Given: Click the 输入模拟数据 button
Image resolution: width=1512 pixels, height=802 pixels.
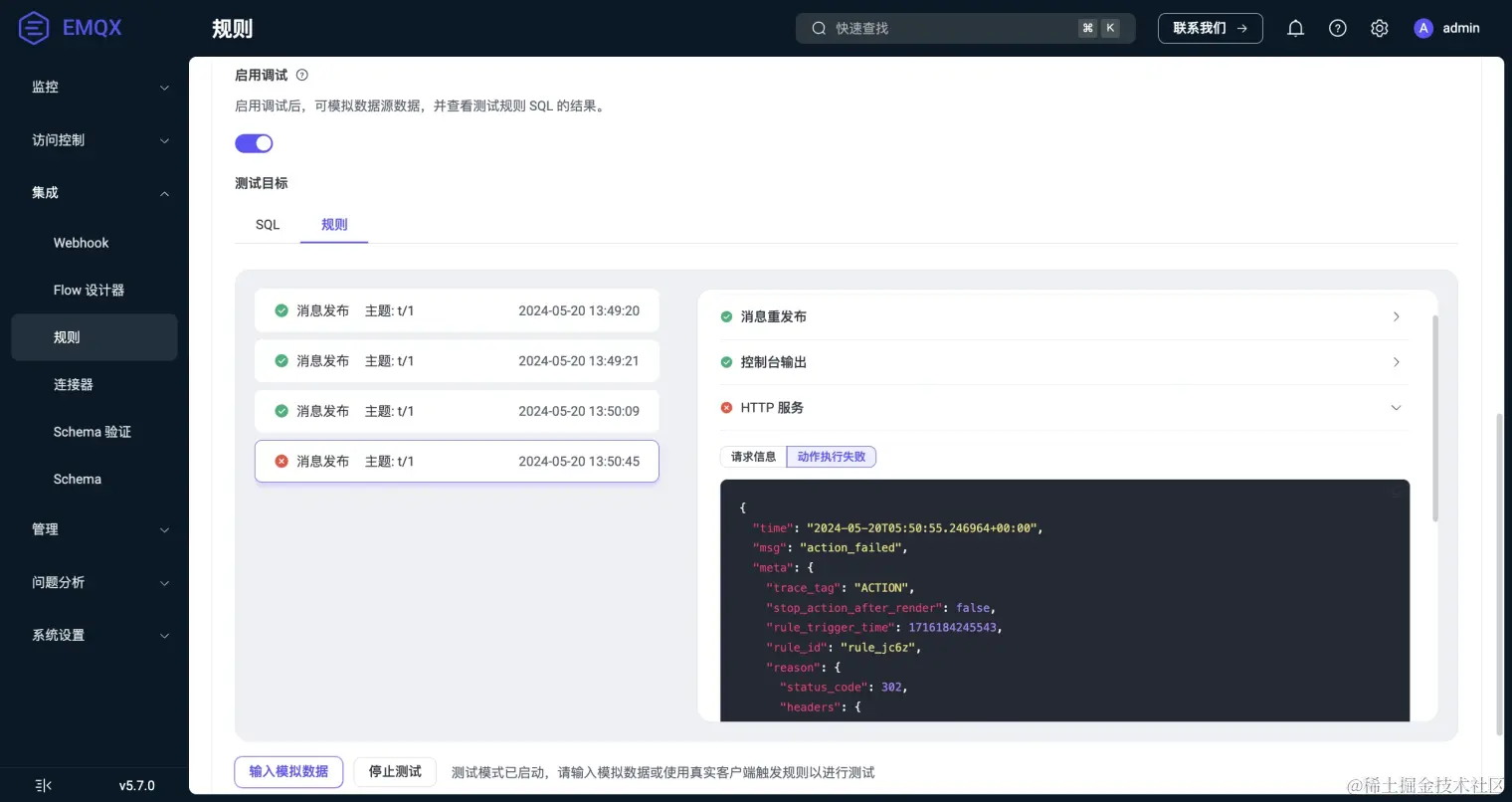Looking at the screenshot, I should tap(288, 771).
